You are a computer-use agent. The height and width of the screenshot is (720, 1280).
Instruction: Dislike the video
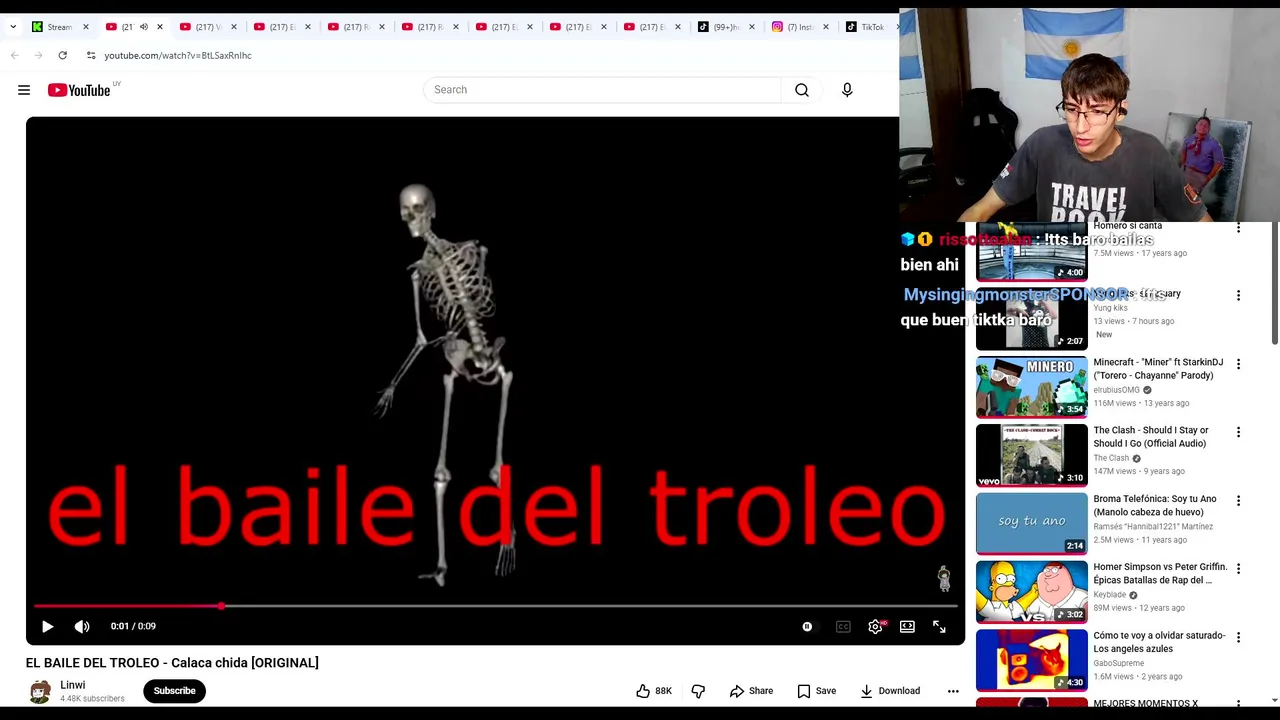[698, 691]
